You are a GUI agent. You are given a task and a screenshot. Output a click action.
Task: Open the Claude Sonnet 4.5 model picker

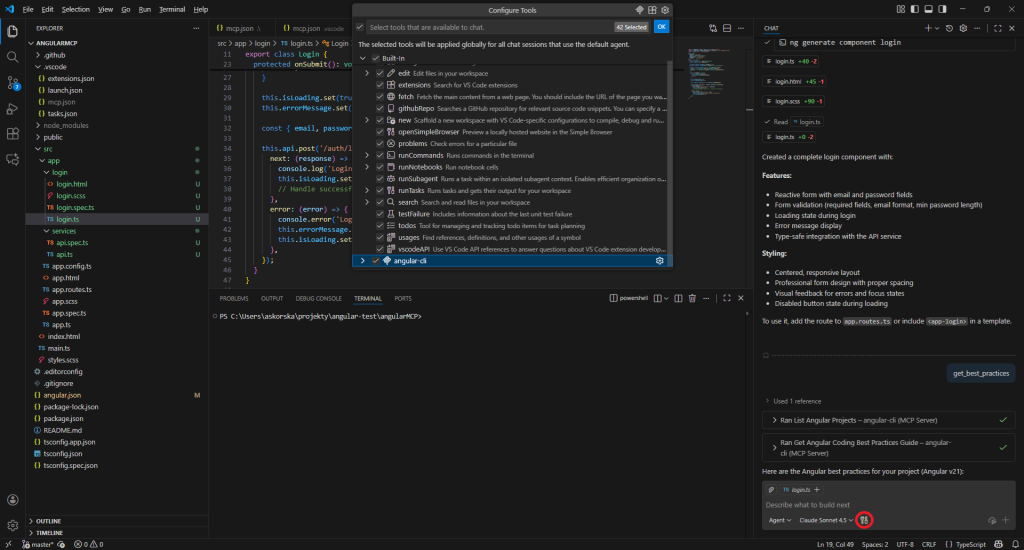tap(826, 520)
